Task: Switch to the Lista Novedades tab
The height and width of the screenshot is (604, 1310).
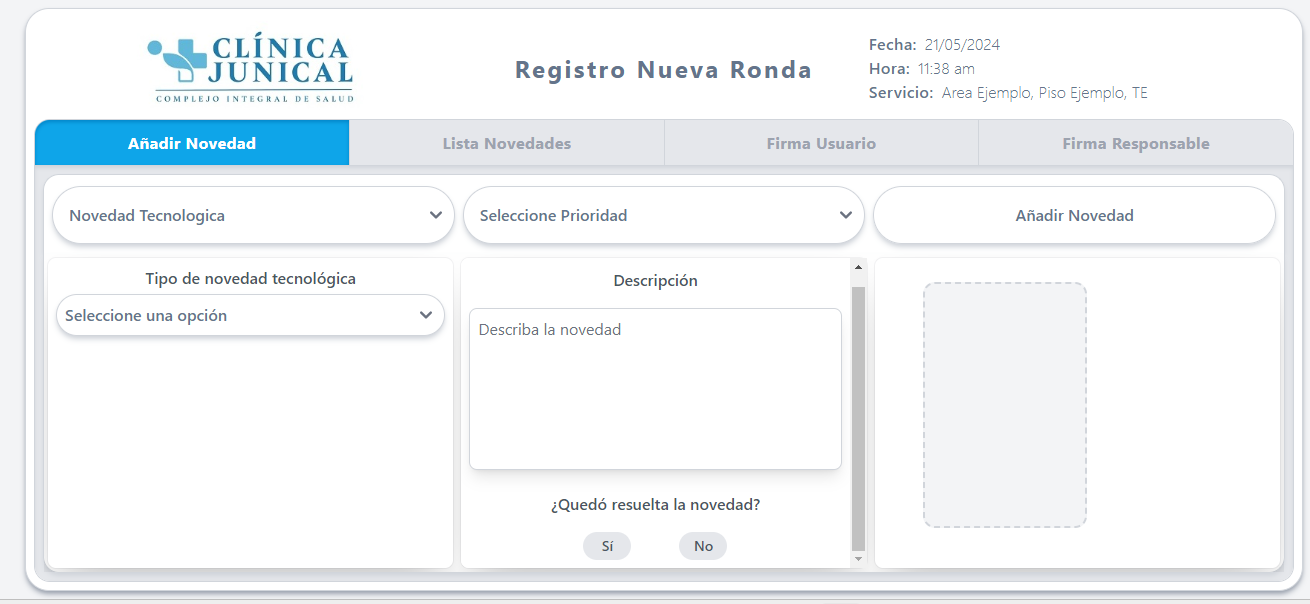Action: click(x=507, y=143)
